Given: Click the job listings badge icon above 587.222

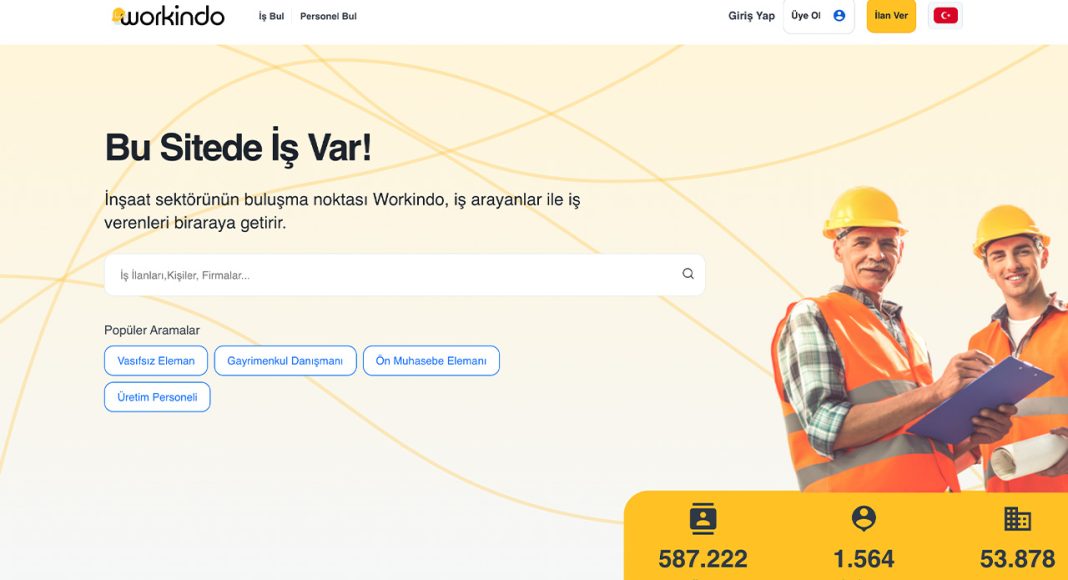Looking at the screenshot, I should tap(703, 518).
